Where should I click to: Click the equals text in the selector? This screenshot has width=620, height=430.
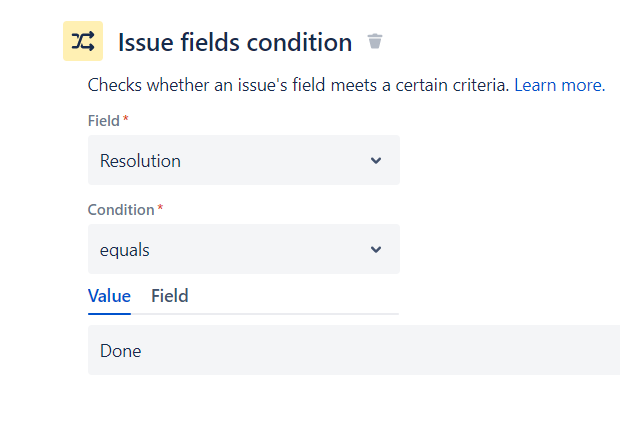(x=125, y=250)
